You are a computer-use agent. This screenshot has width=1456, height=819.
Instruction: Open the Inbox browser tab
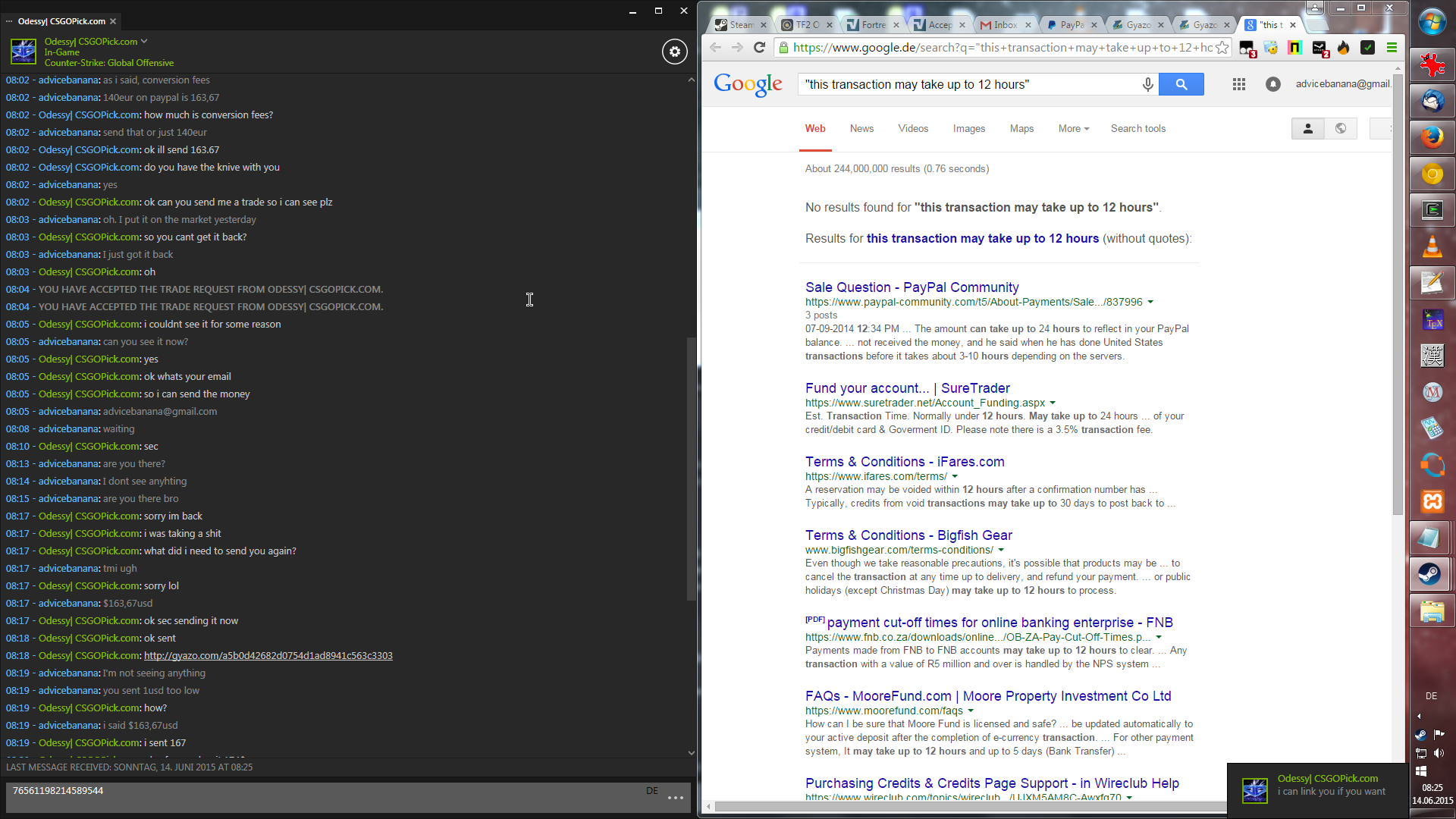[x=1005, y=25]
